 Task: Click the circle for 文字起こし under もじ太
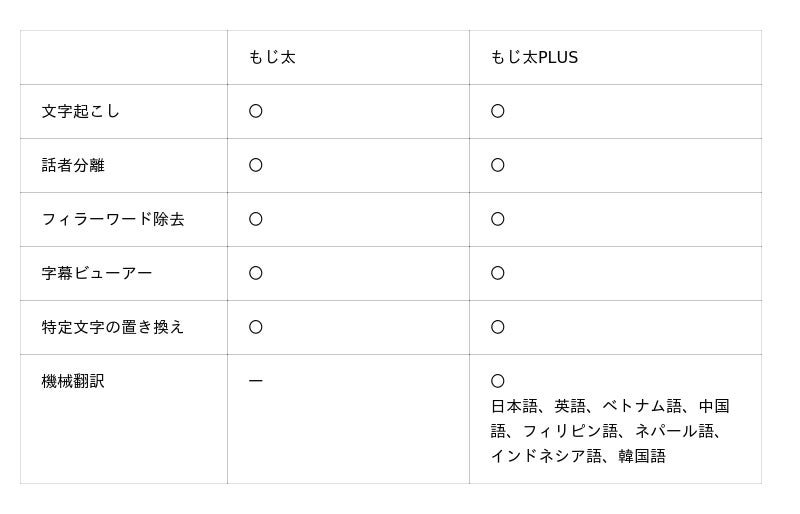[256, 112]
